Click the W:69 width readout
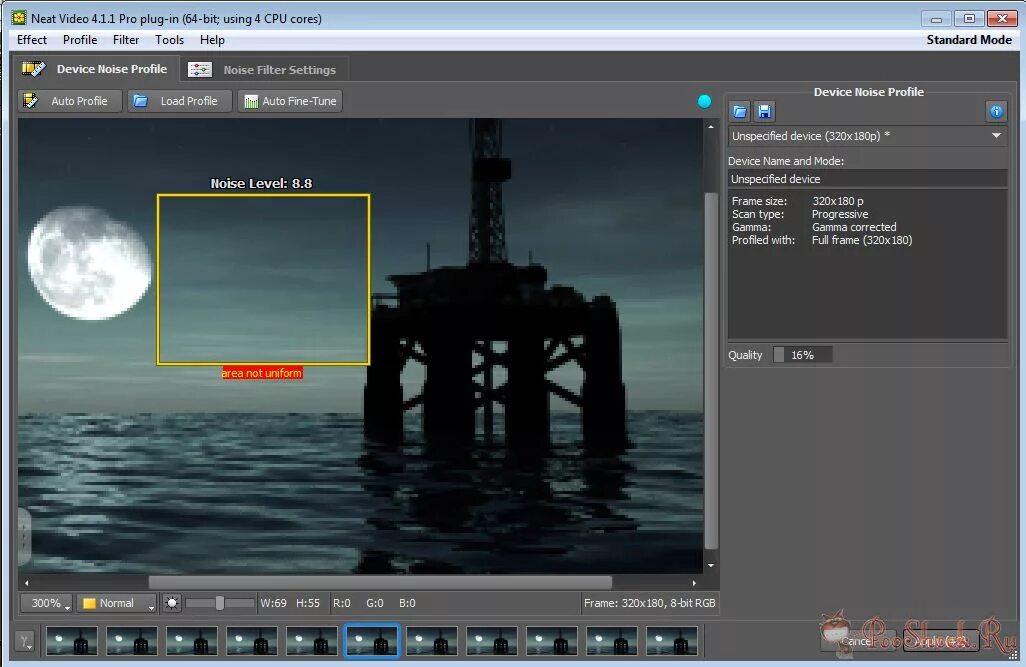1026x667 pixels. [274, 603]
